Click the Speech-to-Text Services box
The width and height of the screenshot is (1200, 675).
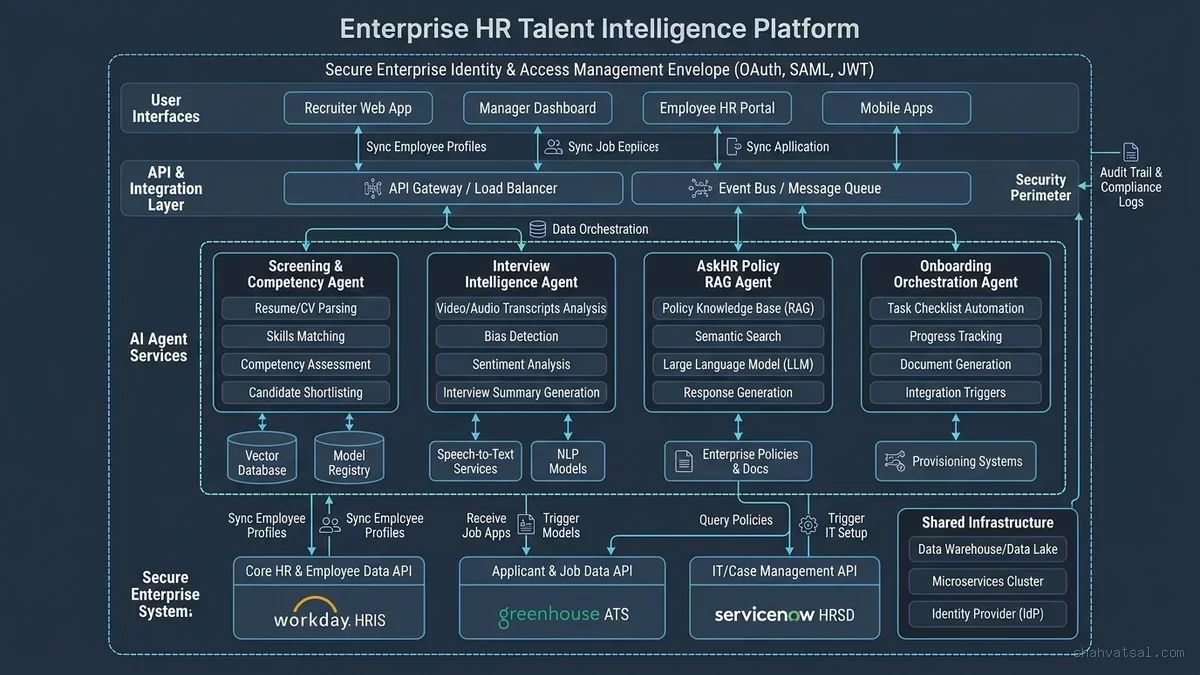coord(475,461)
